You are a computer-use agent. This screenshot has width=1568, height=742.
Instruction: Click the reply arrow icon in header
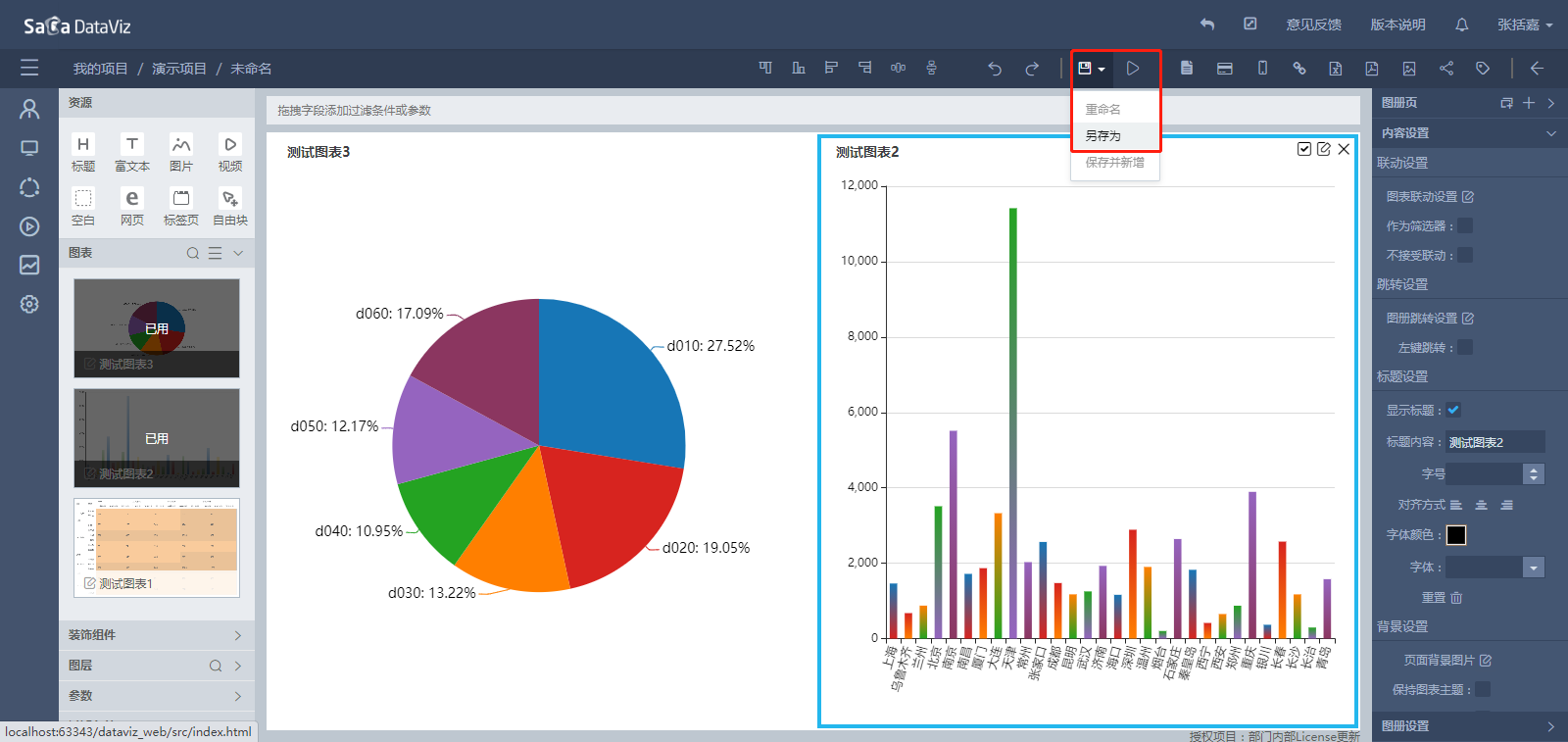(1207, 25)
